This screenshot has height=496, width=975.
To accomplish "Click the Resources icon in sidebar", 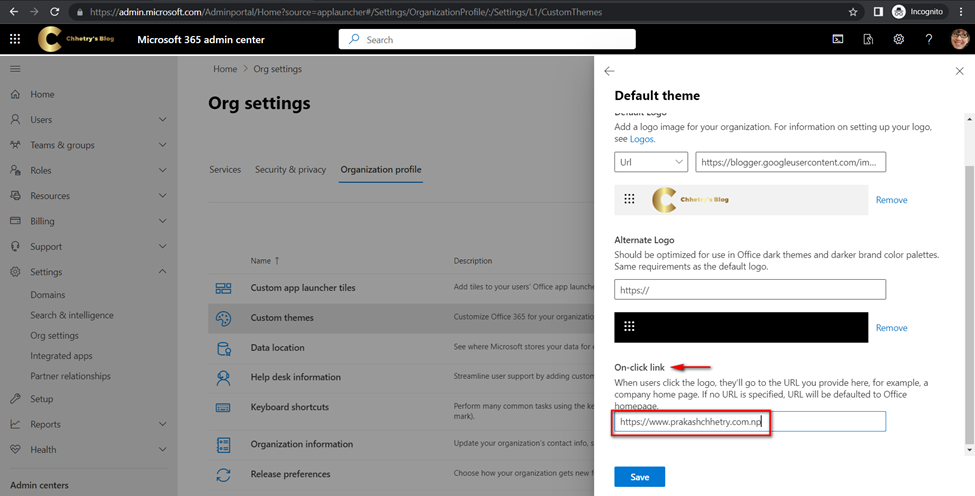I will pos(16,196).
